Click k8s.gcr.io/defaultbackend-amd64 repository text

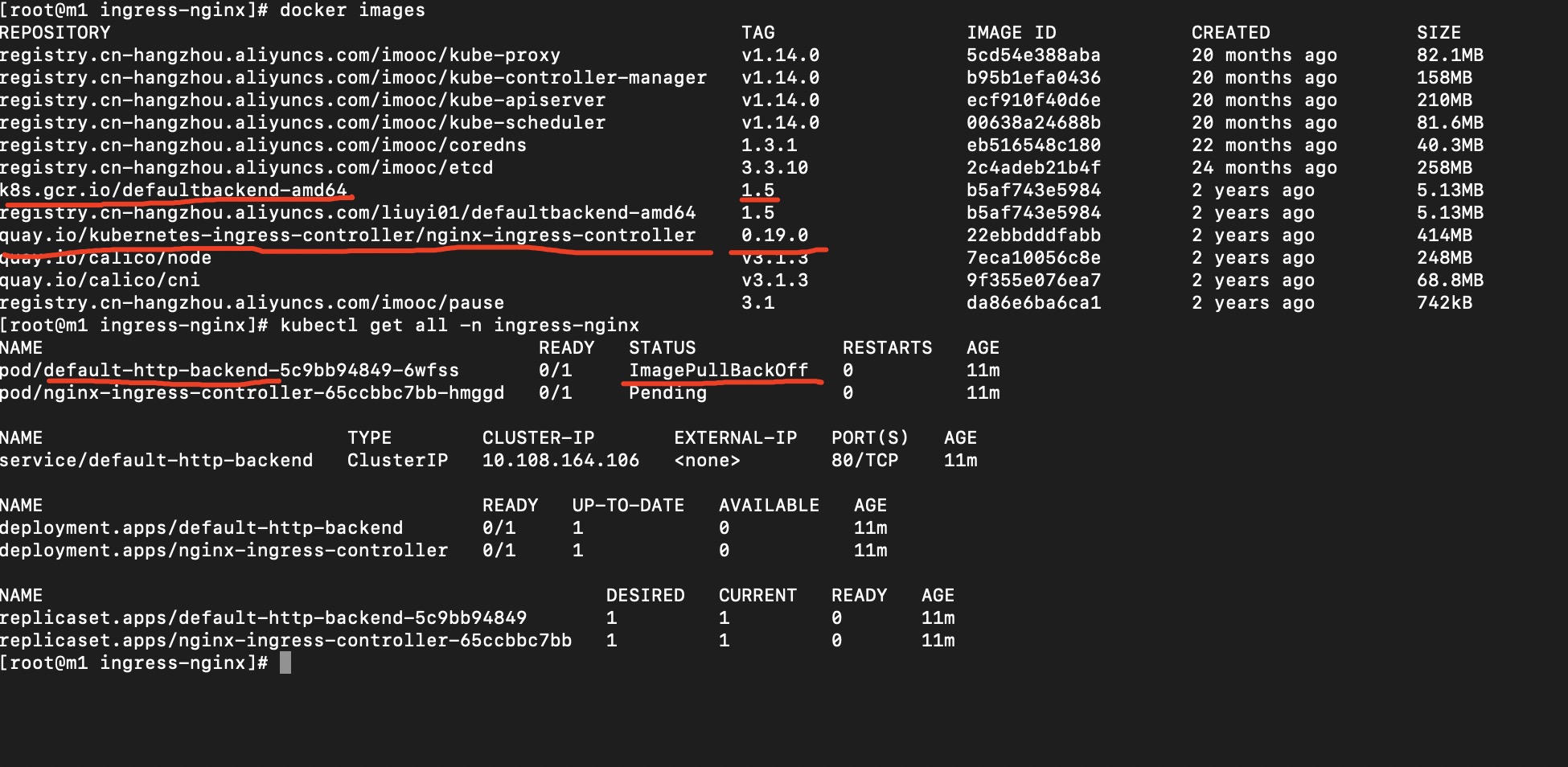[x=173, y=191]
